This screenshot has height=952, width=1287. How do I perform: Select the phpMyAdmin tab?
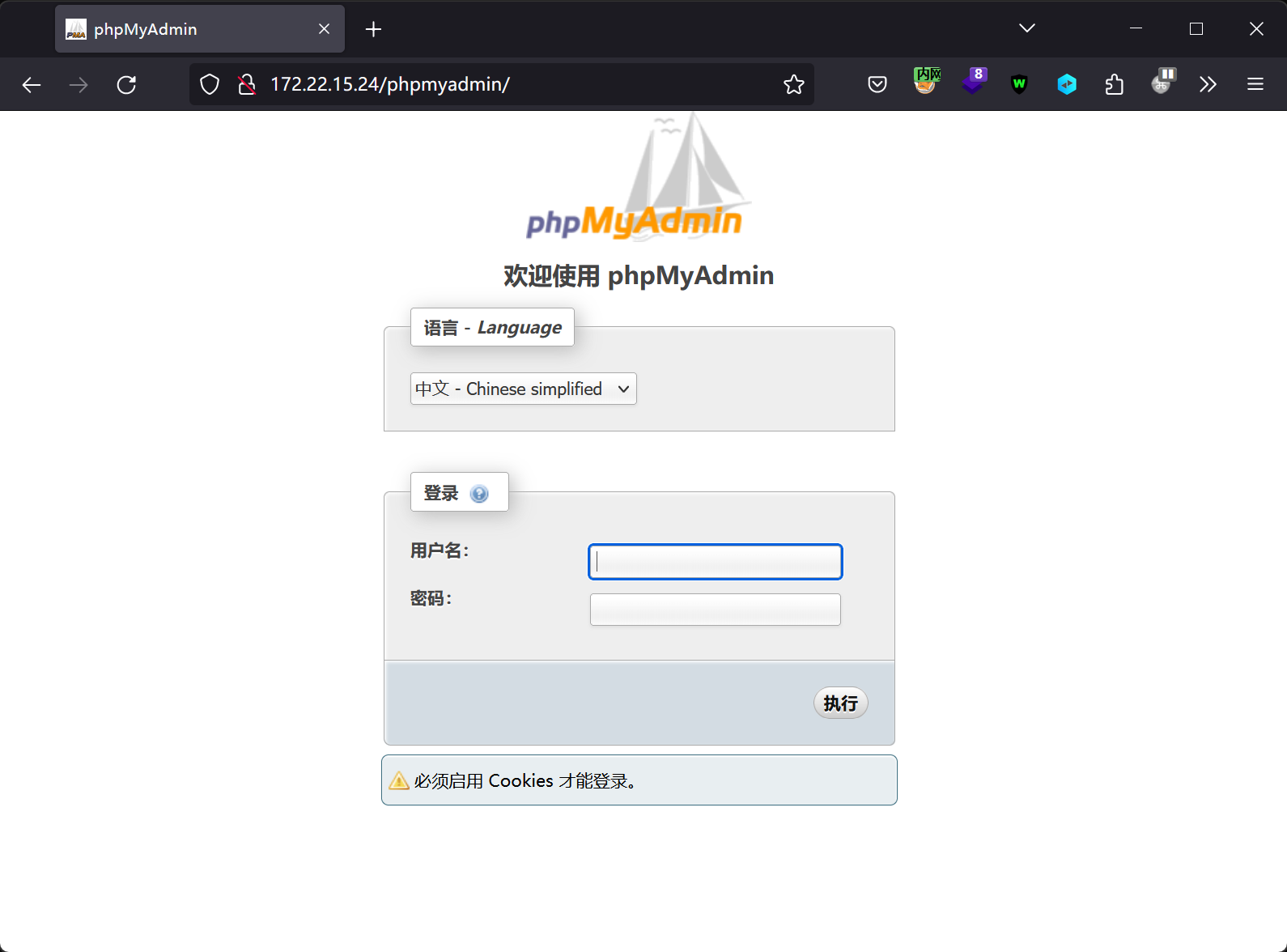(200, 29)
